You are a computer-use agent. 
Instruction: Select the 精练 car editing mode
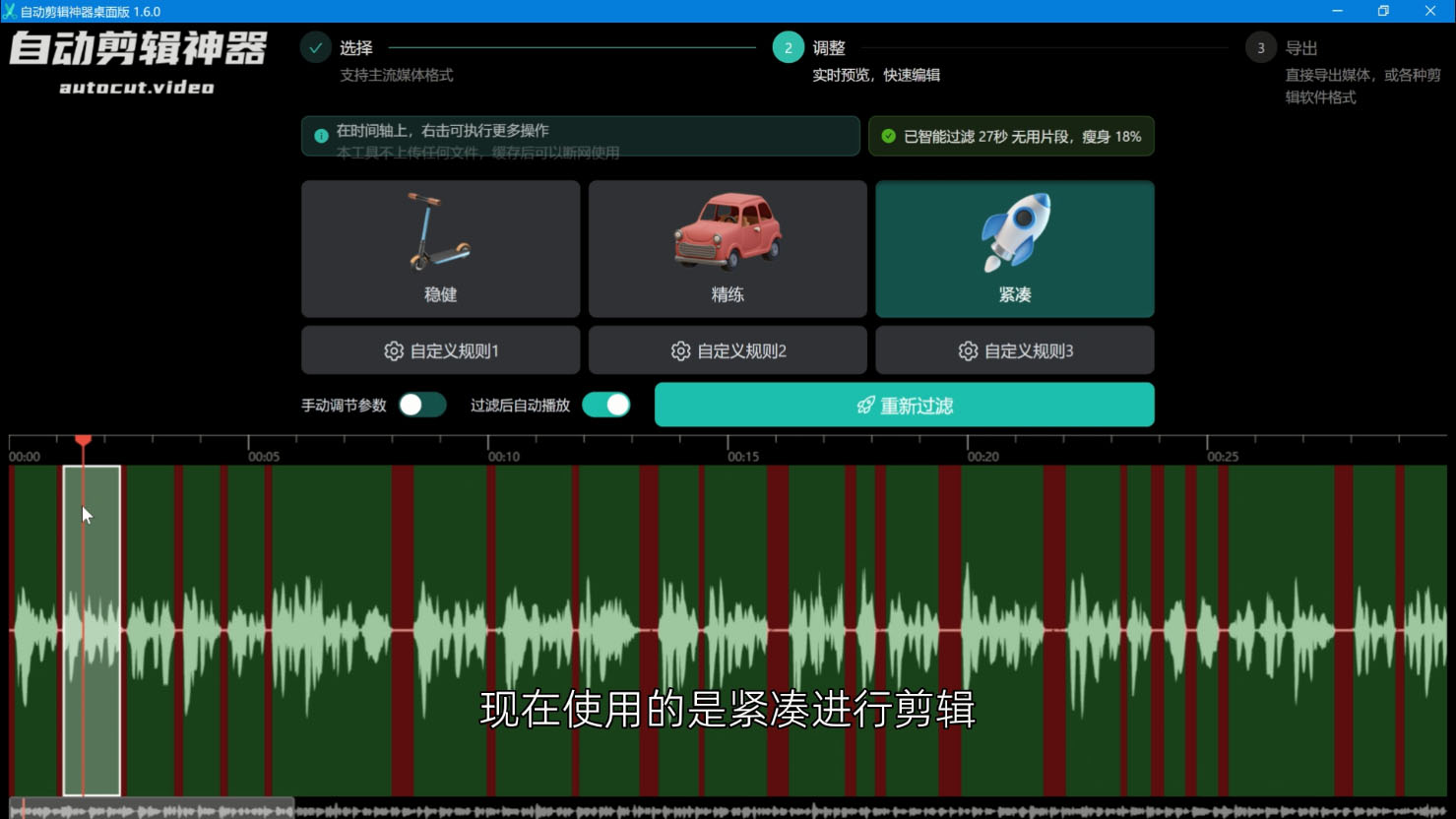tap(728, 247)
